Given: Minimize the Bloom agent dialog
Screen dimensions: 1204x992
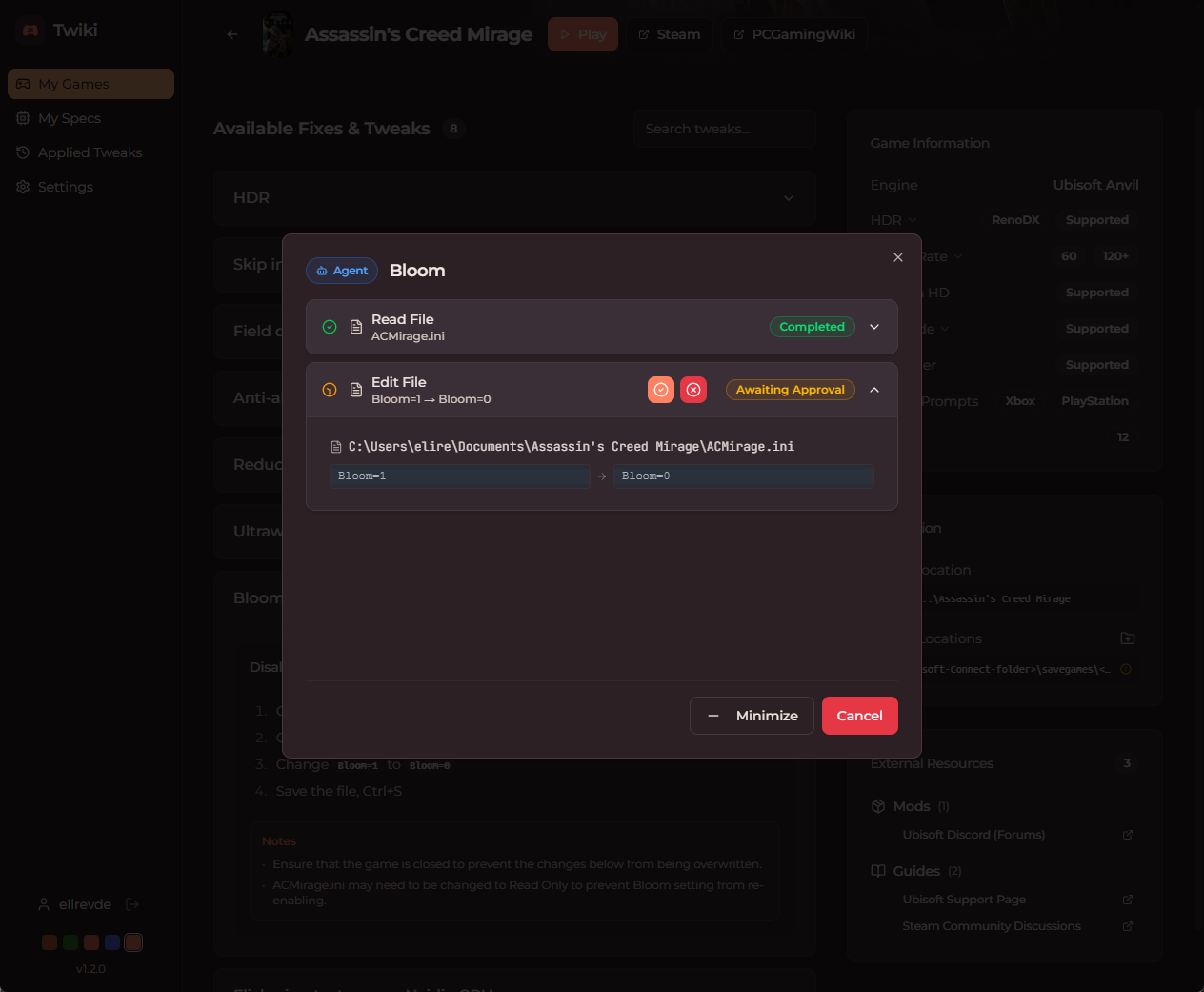Looking at the screenshot, I should 752,716.
